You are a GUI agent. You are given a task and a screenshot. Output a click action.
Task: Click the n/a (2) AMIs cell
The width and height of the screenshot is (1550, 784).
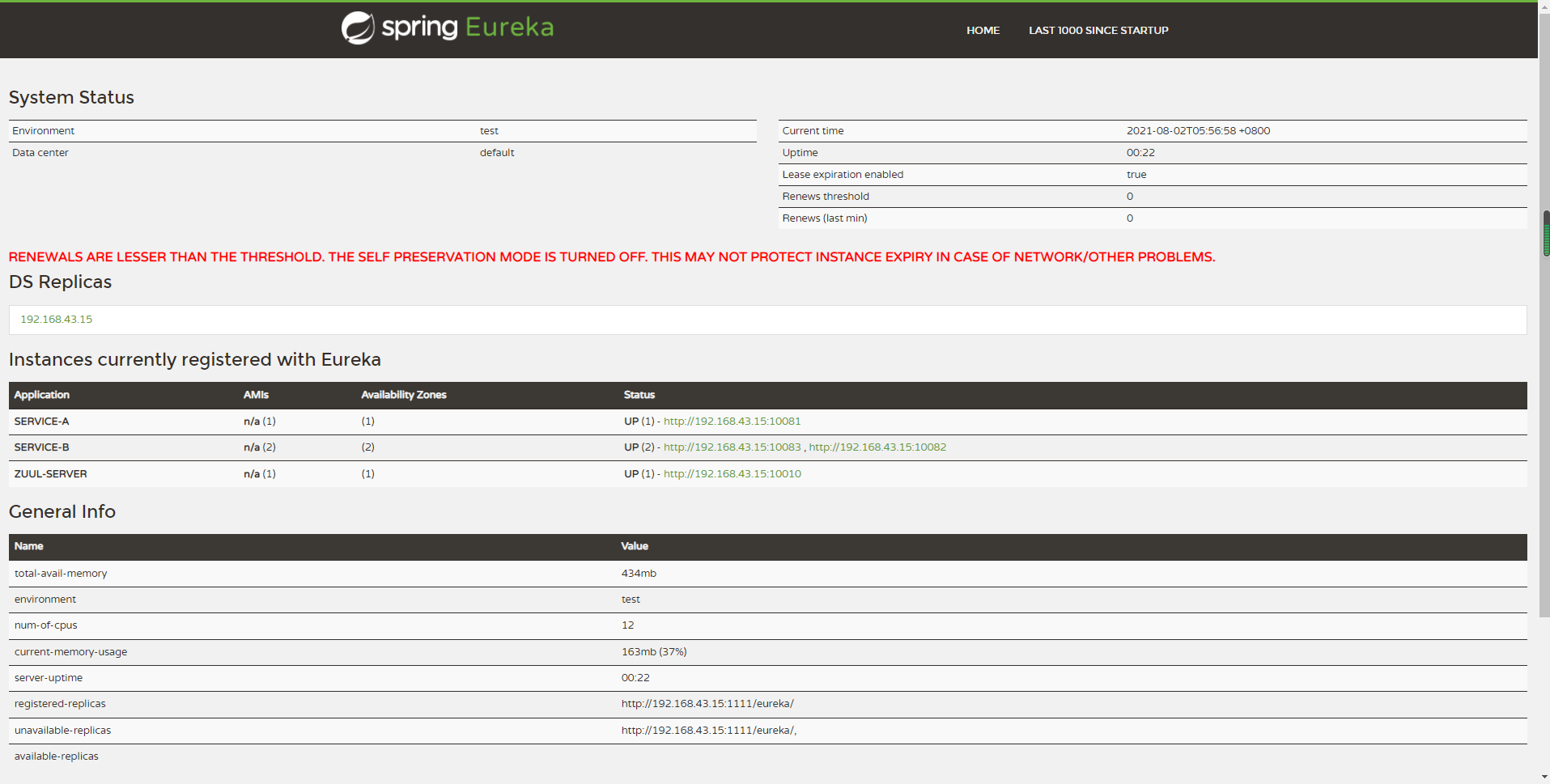260,447
